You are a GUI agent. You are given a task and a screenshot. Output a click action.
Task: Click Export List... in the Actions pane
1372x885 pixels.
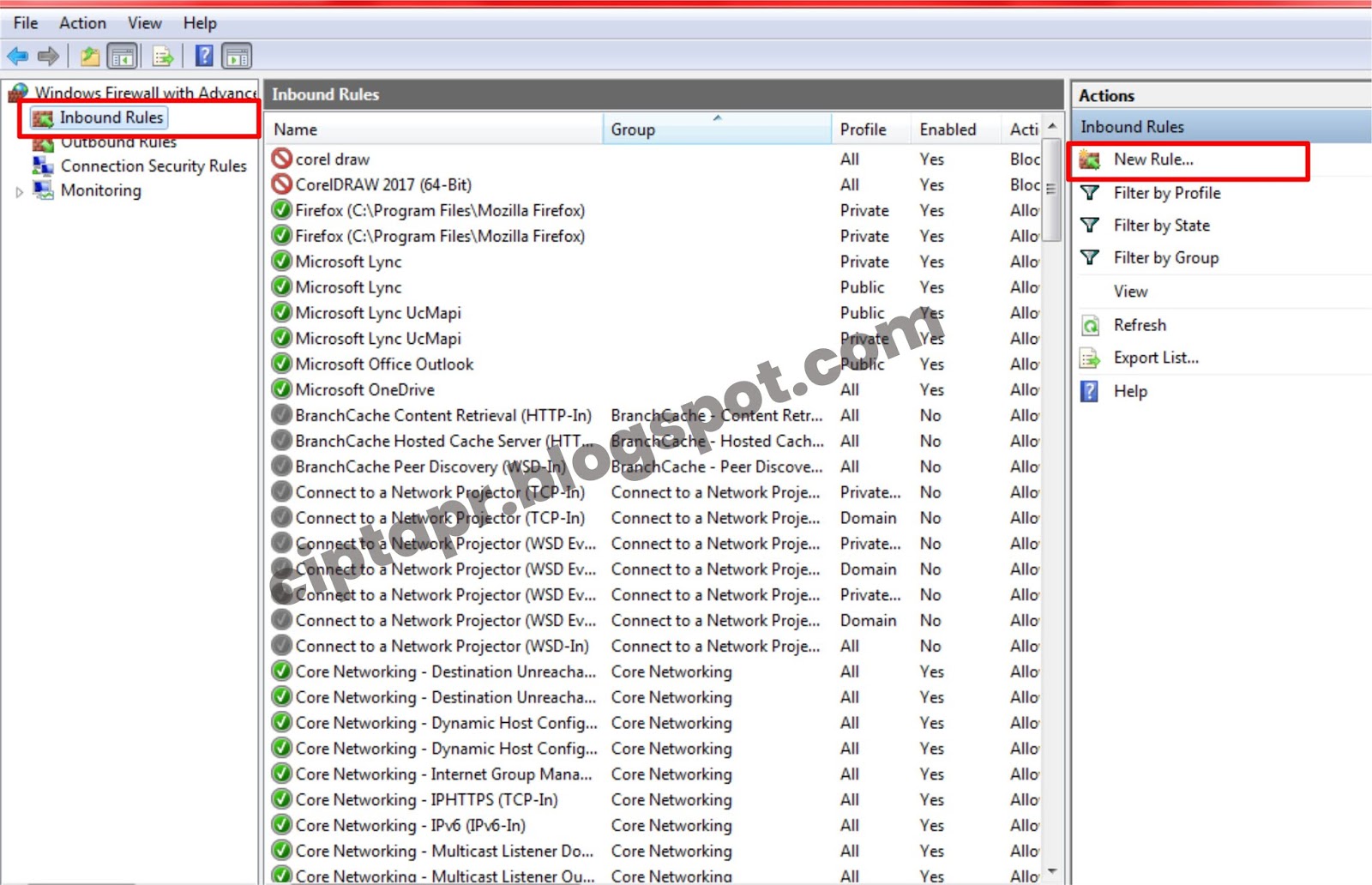(x=1156, y=358)
